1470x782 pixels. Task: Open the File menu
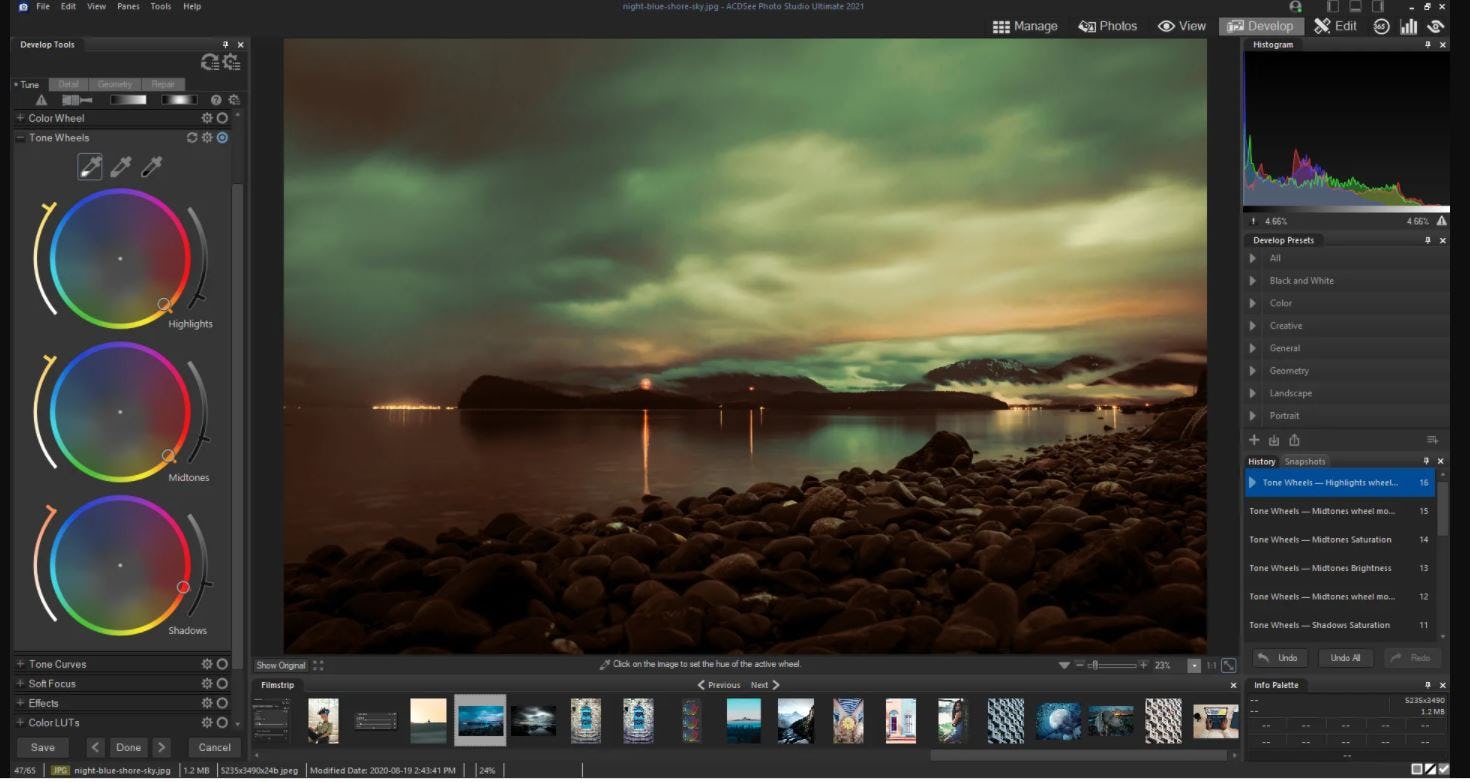click(43, 6)
